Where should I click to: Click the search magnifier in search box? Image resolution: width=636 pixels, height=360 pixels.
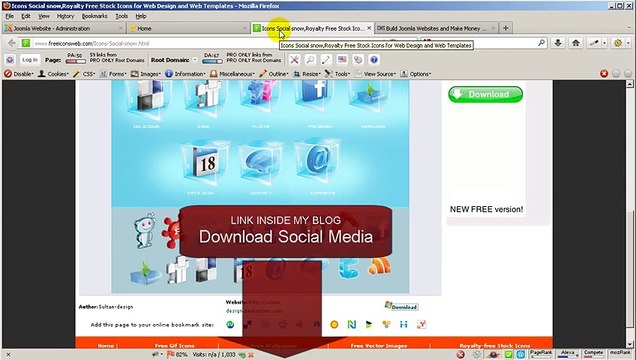[x=541, y=43]
